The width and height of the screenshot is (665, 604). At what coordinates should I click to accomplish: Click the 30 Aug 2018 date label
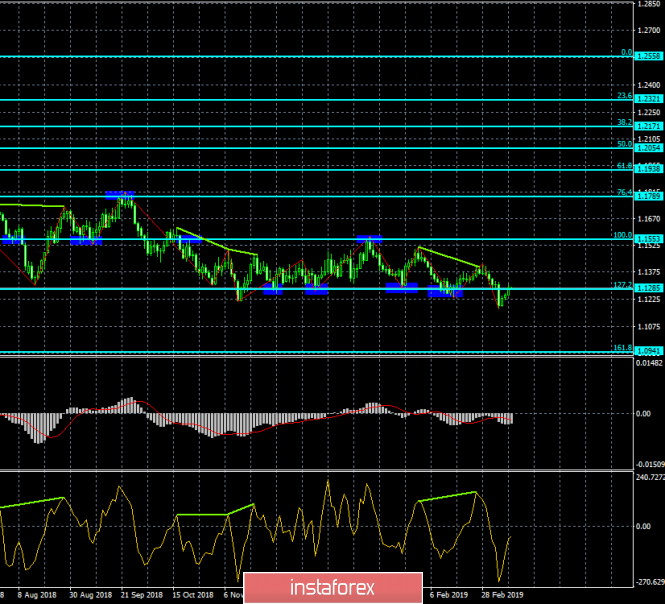tap(90, 595)
